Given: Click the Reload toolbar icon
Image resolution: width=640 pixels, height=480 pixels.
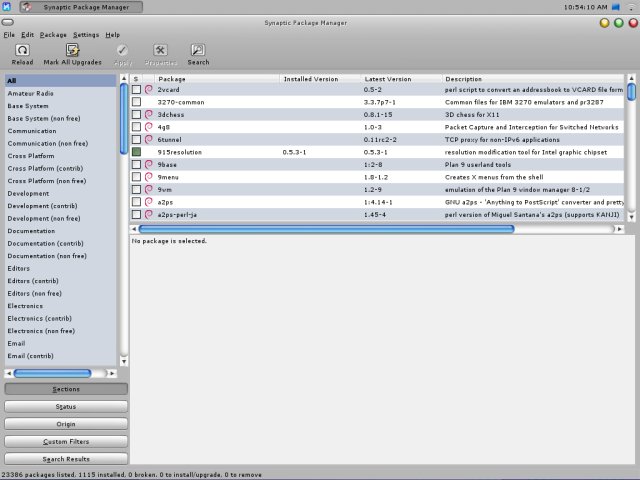Looking at the screenshot, I should pyautogui.click(x=22, y=50).
